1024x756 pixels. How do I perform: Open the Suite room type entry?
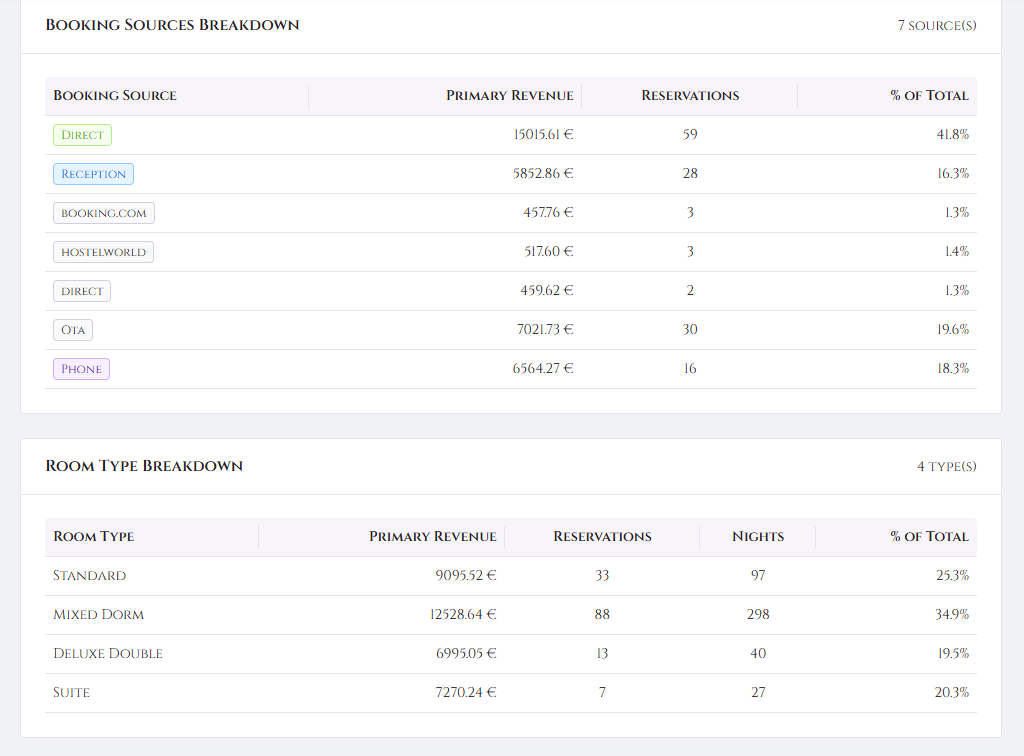(x=71, y=692)
